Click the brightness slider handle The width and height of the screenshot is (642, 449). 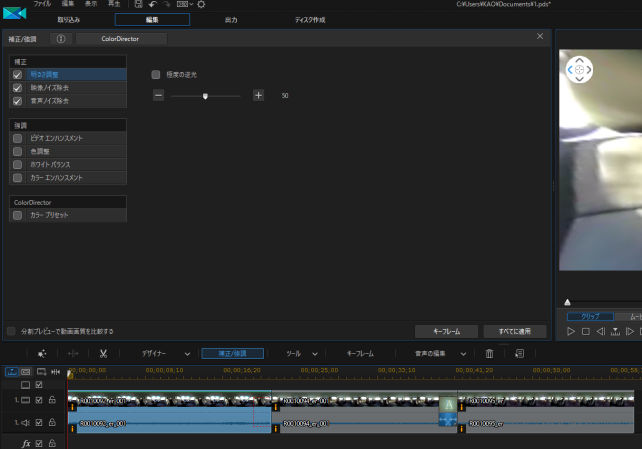pyautogui.click(x=205, y=96)
